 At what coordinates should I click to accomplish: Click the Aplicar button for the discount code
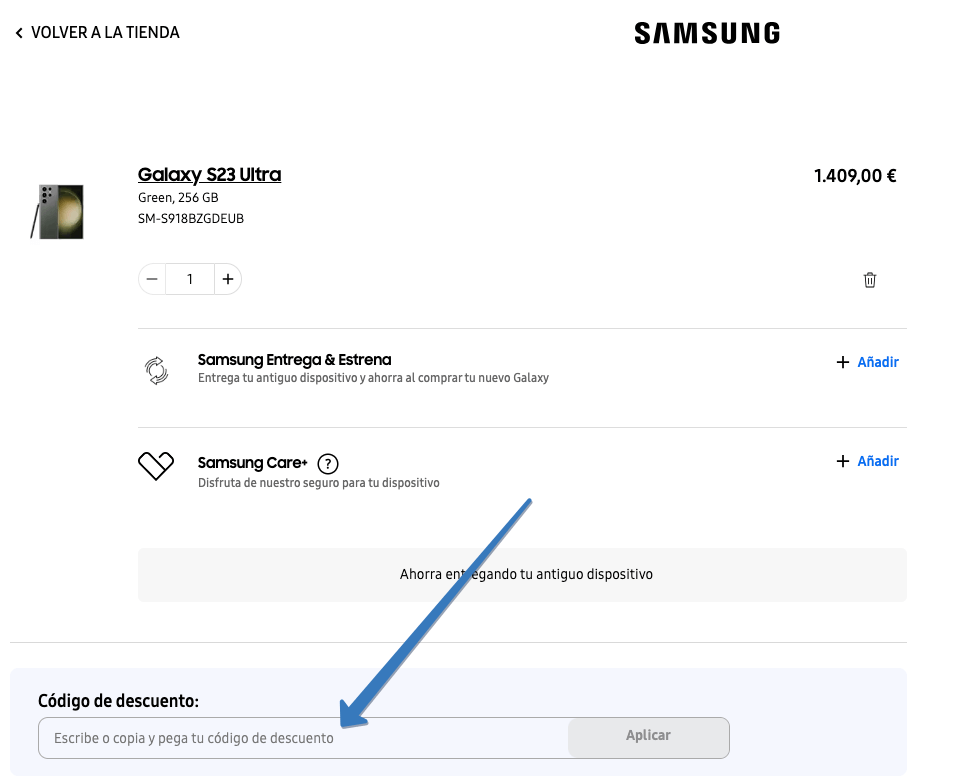(648, 736)
